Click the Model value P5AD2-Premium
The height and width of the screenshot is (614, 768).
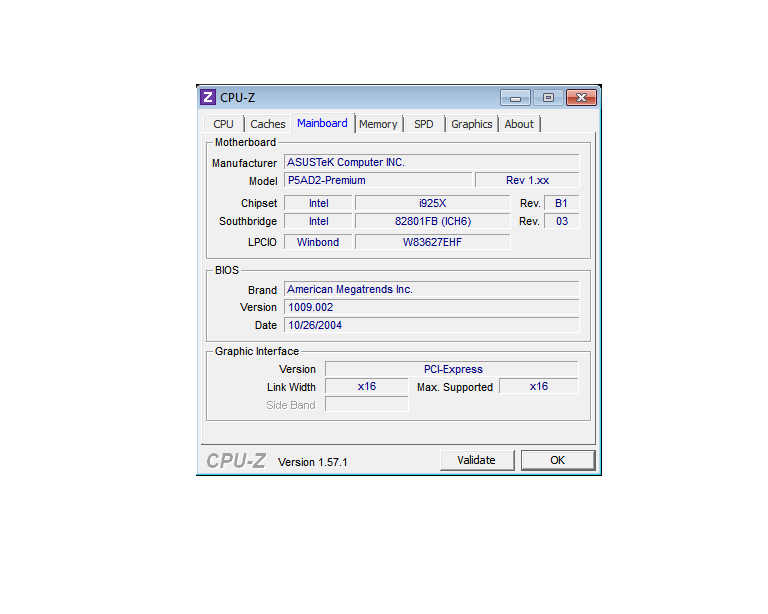coord(378,180)
